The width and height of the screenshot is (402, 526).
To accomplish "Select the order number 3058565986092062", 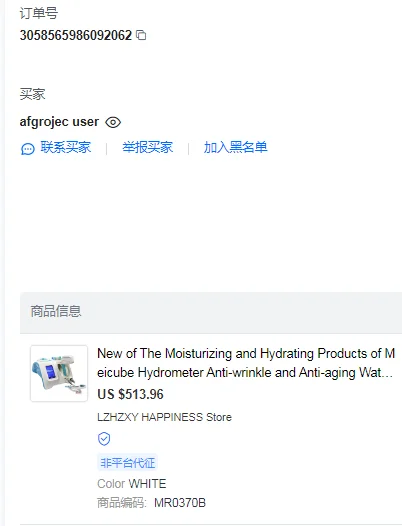I will (76, 35).
